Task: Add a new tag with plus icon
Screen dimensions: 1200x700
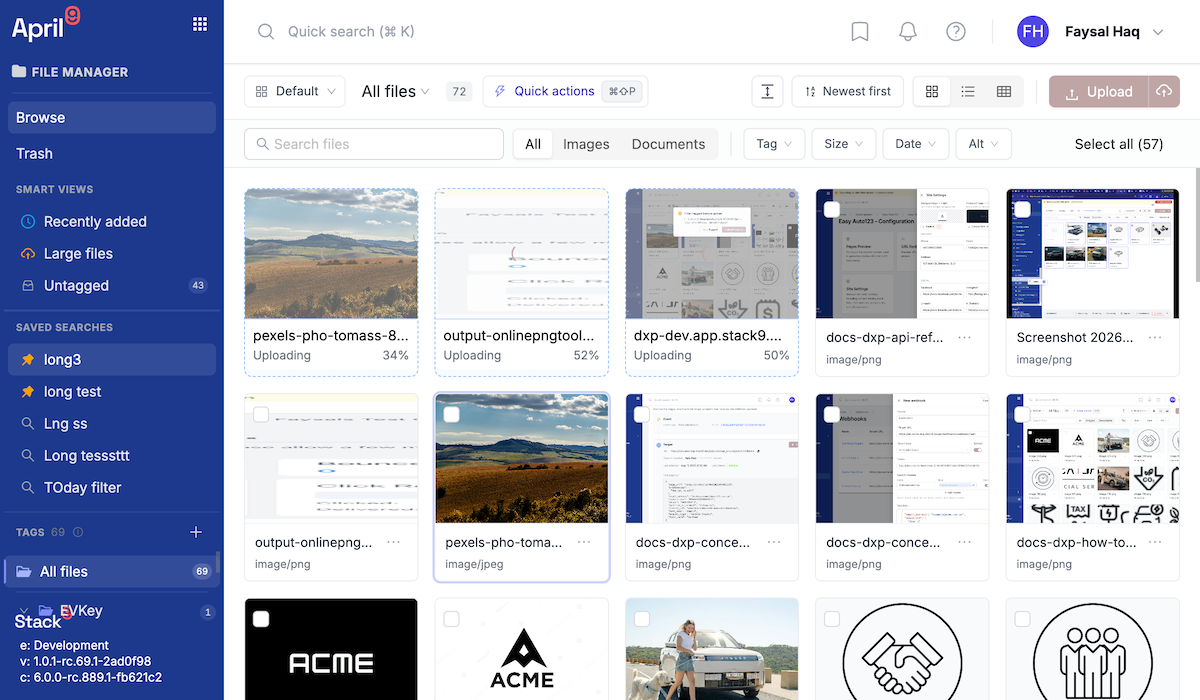Action: click(196, 532)
